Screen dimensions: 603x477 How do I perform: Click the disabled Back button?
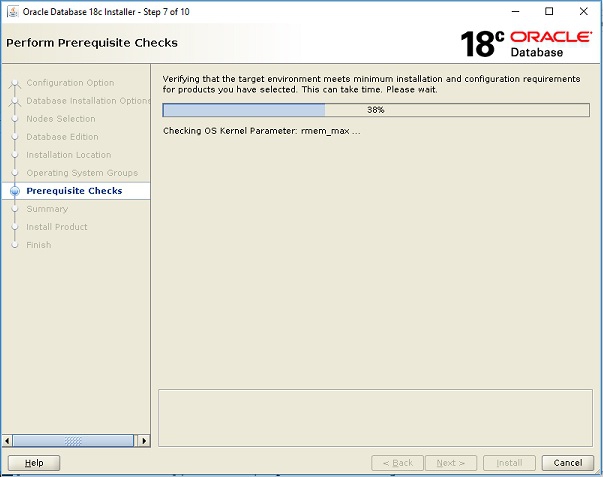[397, 463]
